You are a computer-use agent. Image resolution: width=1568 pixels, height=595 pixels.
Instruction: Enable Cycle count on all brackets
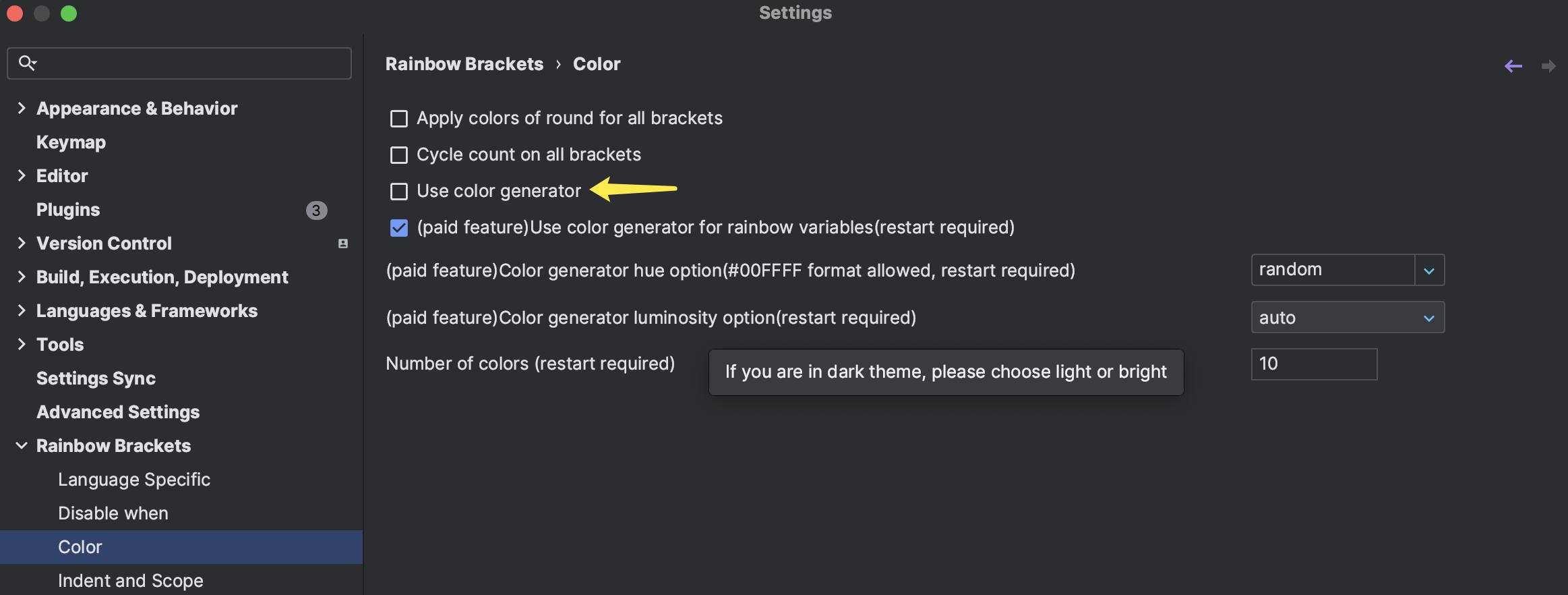tap(399, 154)
